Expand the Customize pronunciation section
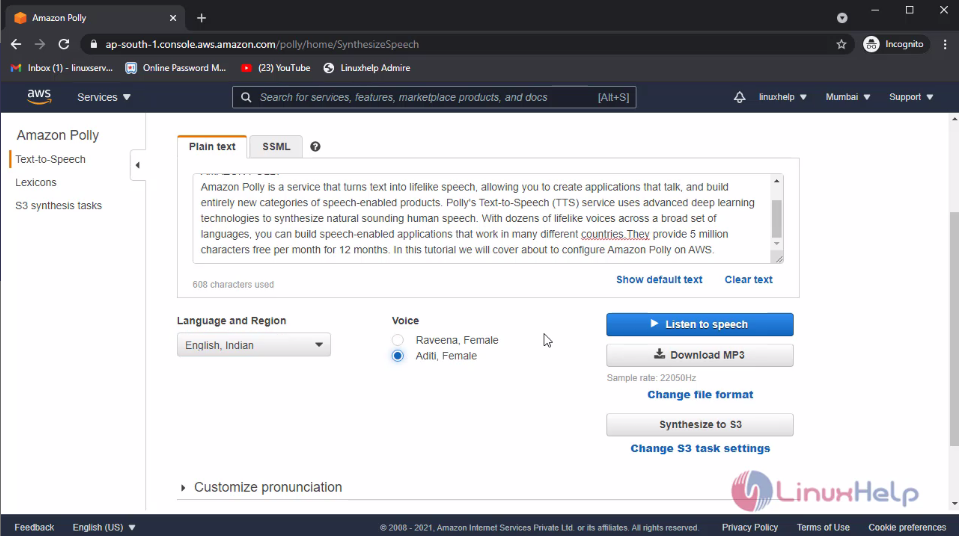The width and height of the screenshot is (959, 536). pos(261,487)
